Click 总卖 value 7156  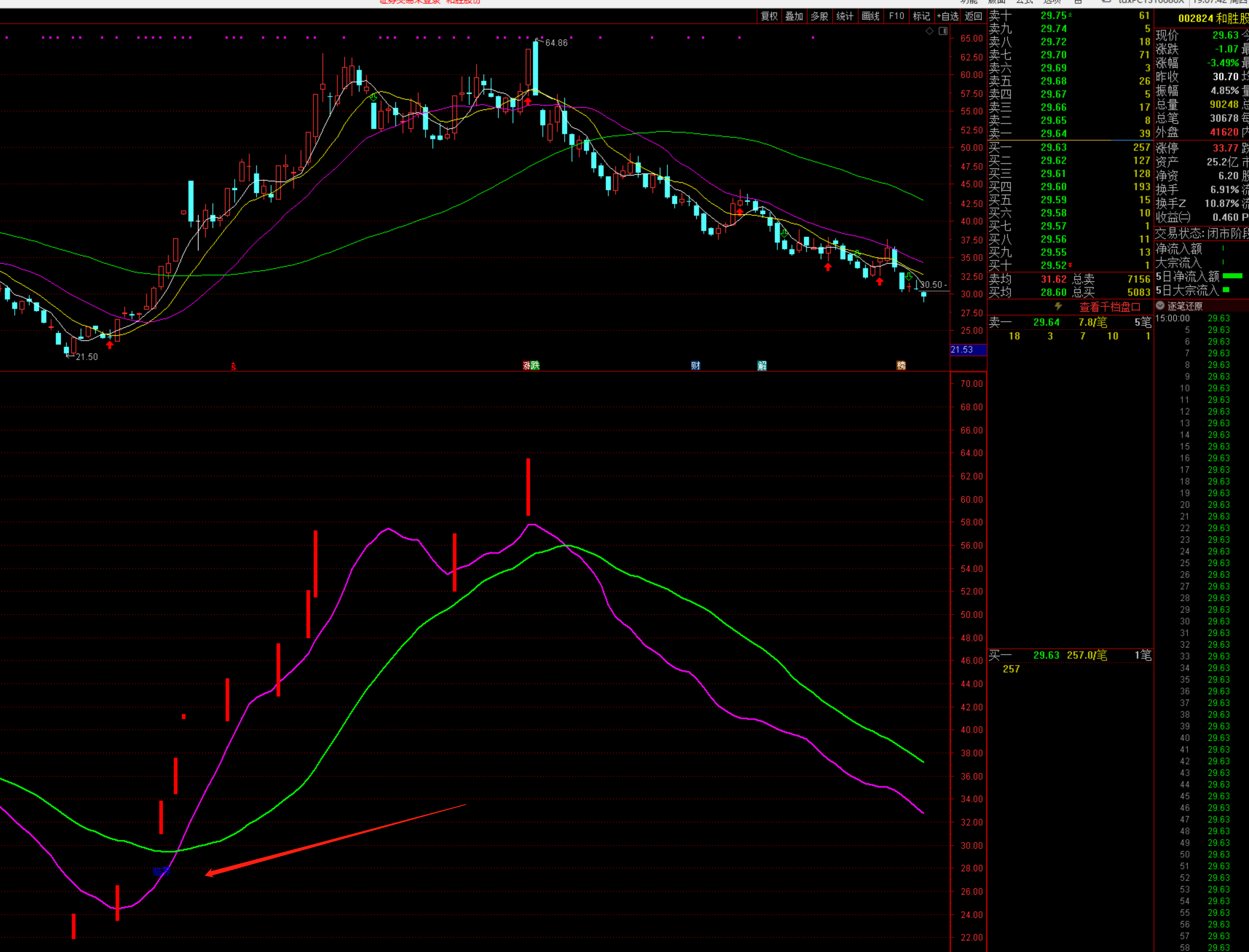click(x=1139, y=279)
